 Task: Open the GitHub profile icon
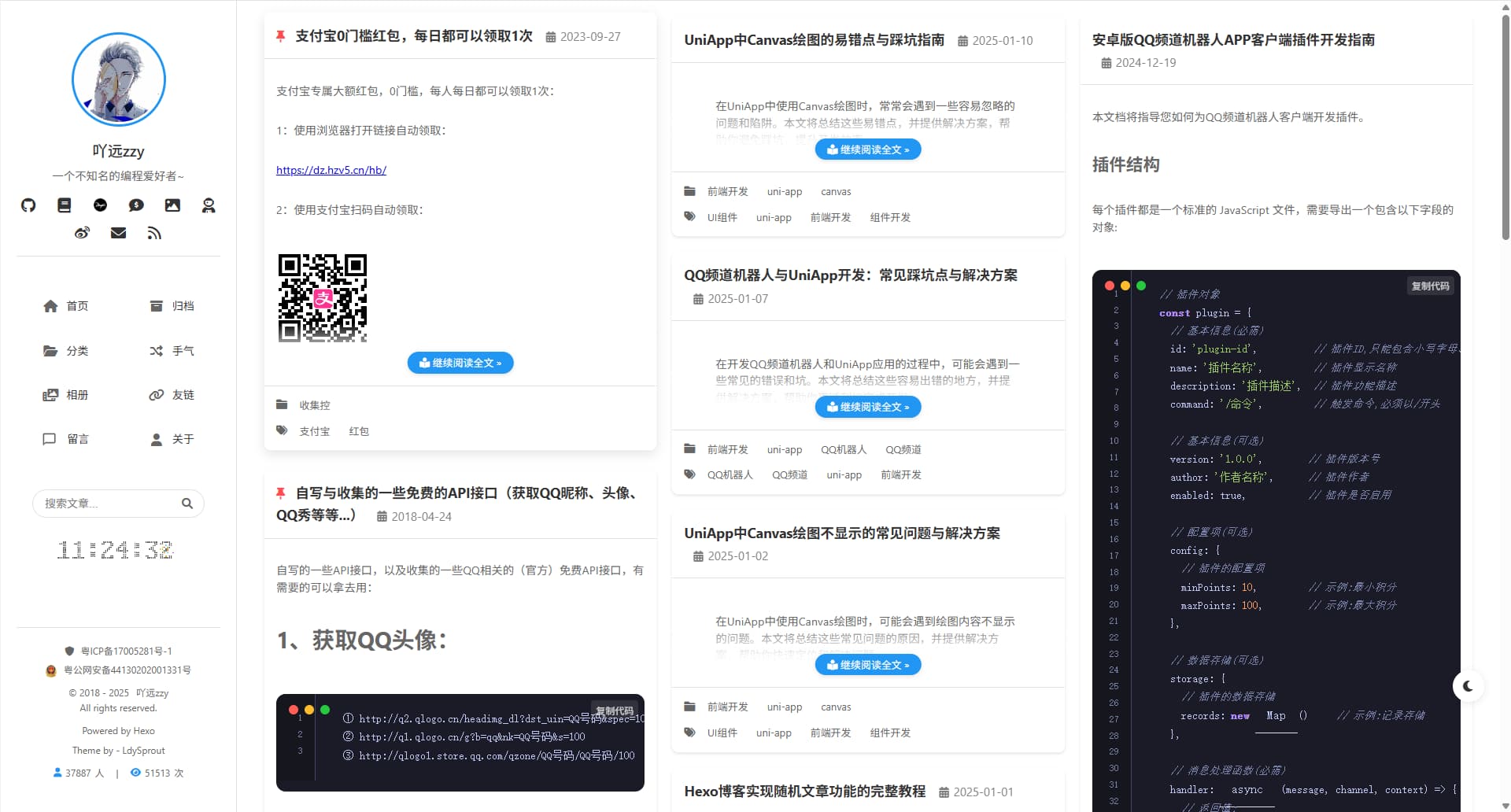(28, 205)
